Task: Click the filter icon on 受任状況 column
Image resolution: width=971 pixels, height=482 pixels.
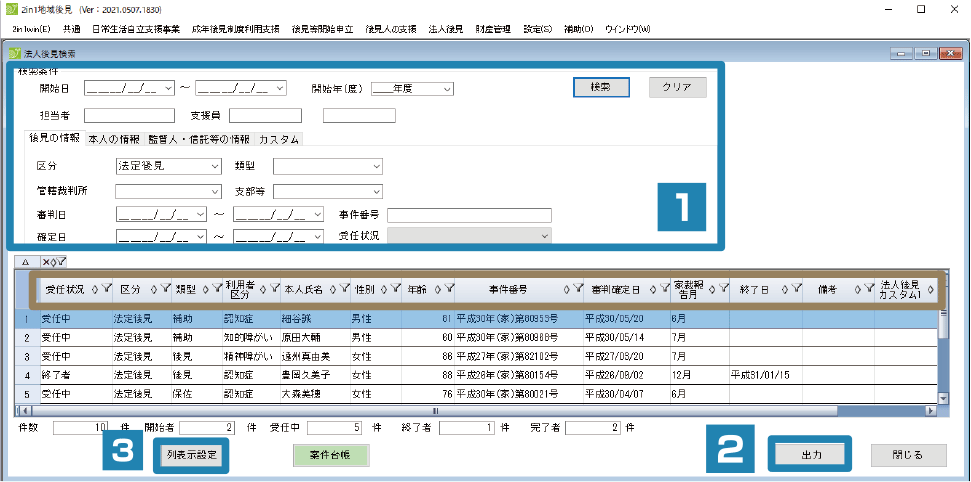Action: point(106,289)
